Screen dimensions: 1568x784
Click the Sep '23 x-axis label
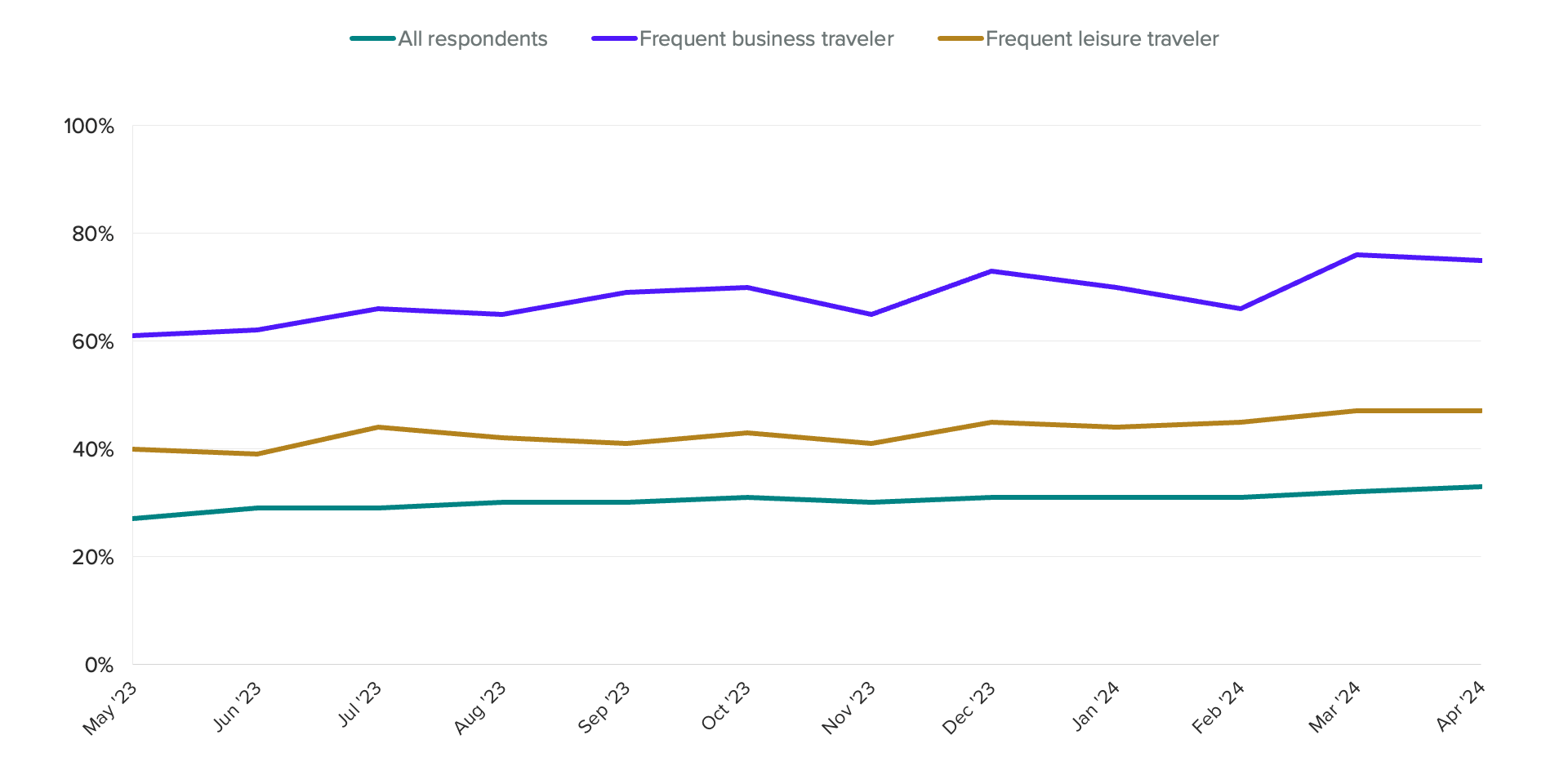pyautogui.click(x=604, y=707)
